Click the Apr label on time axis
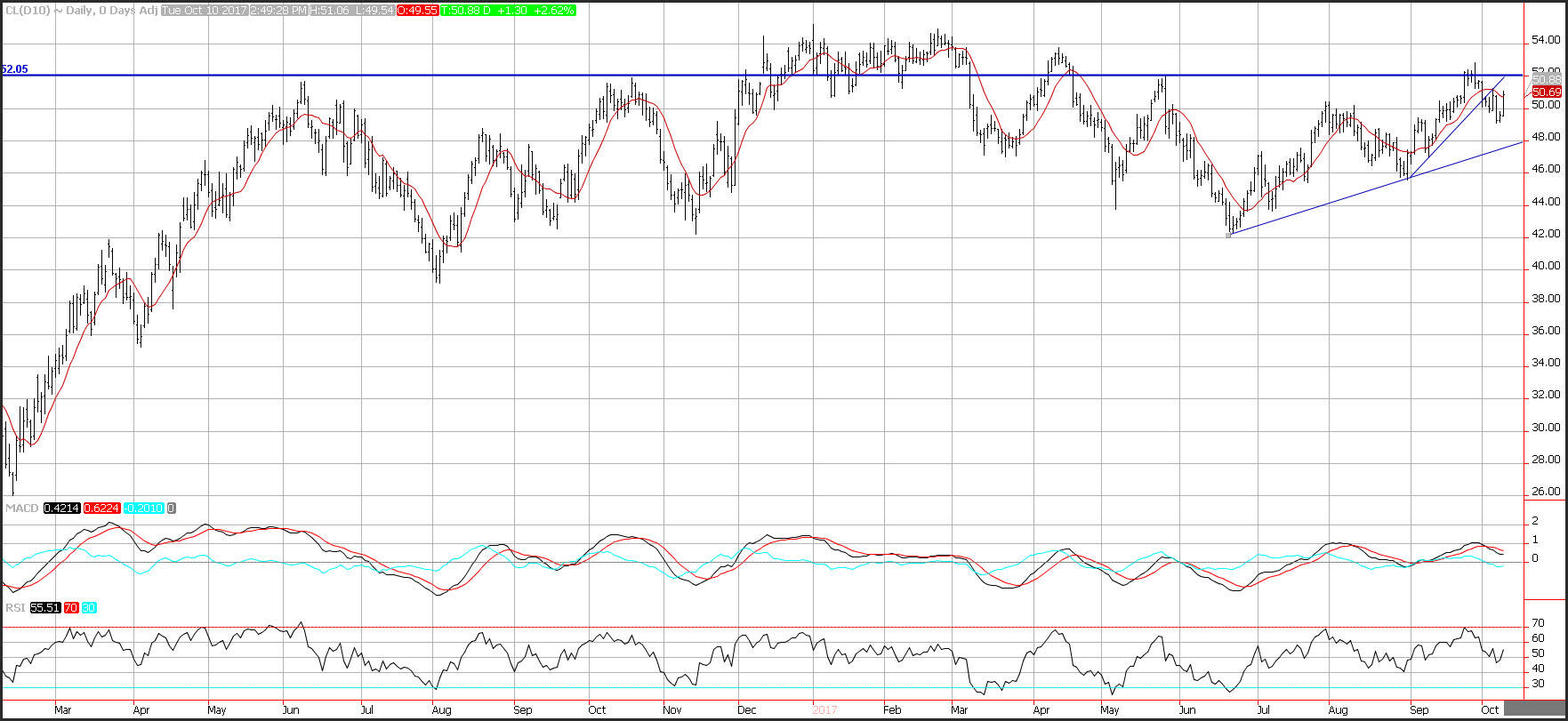Viewport: 1568px width, 721px height. [141, 710]
